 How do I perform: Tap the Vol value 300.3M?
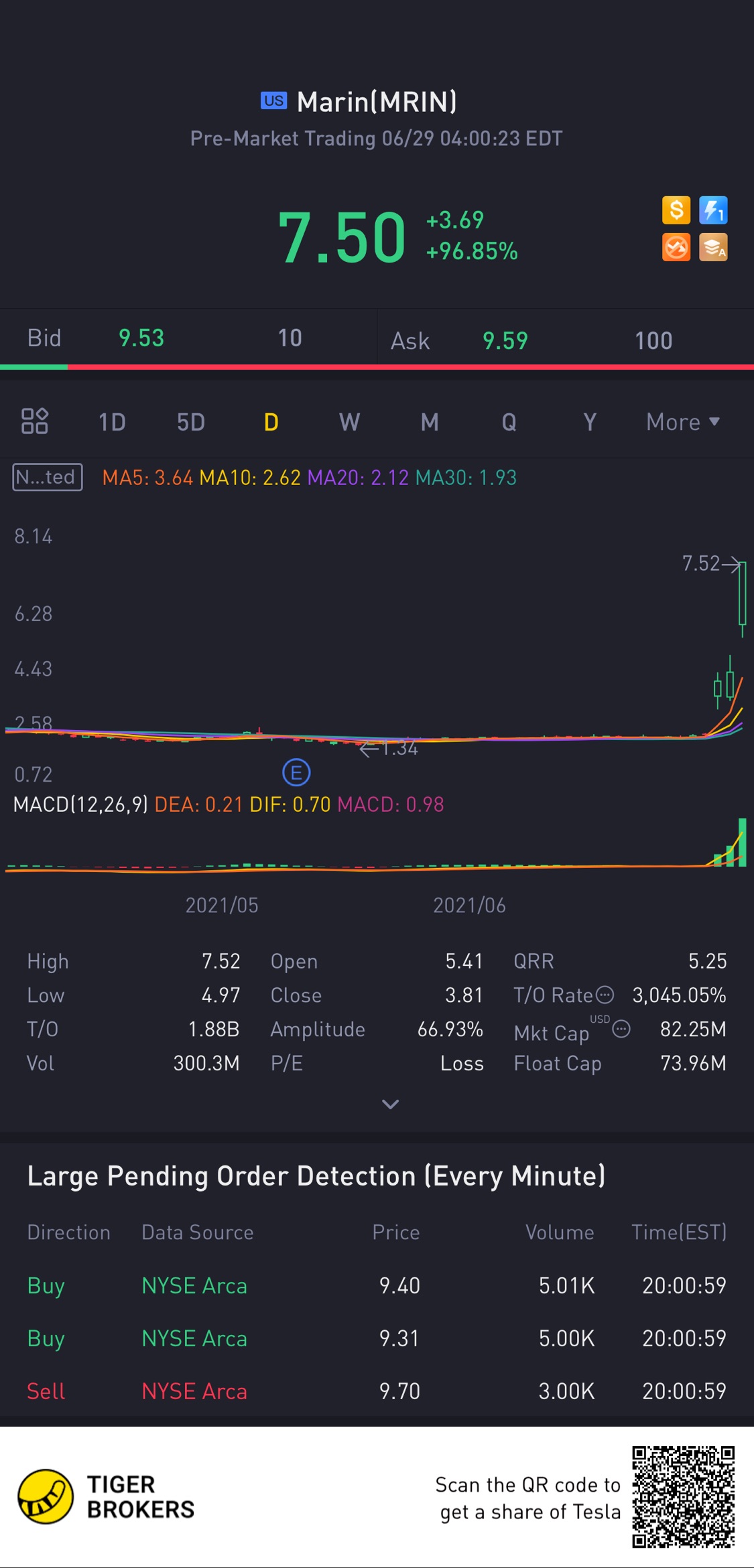click(206, 1063)
